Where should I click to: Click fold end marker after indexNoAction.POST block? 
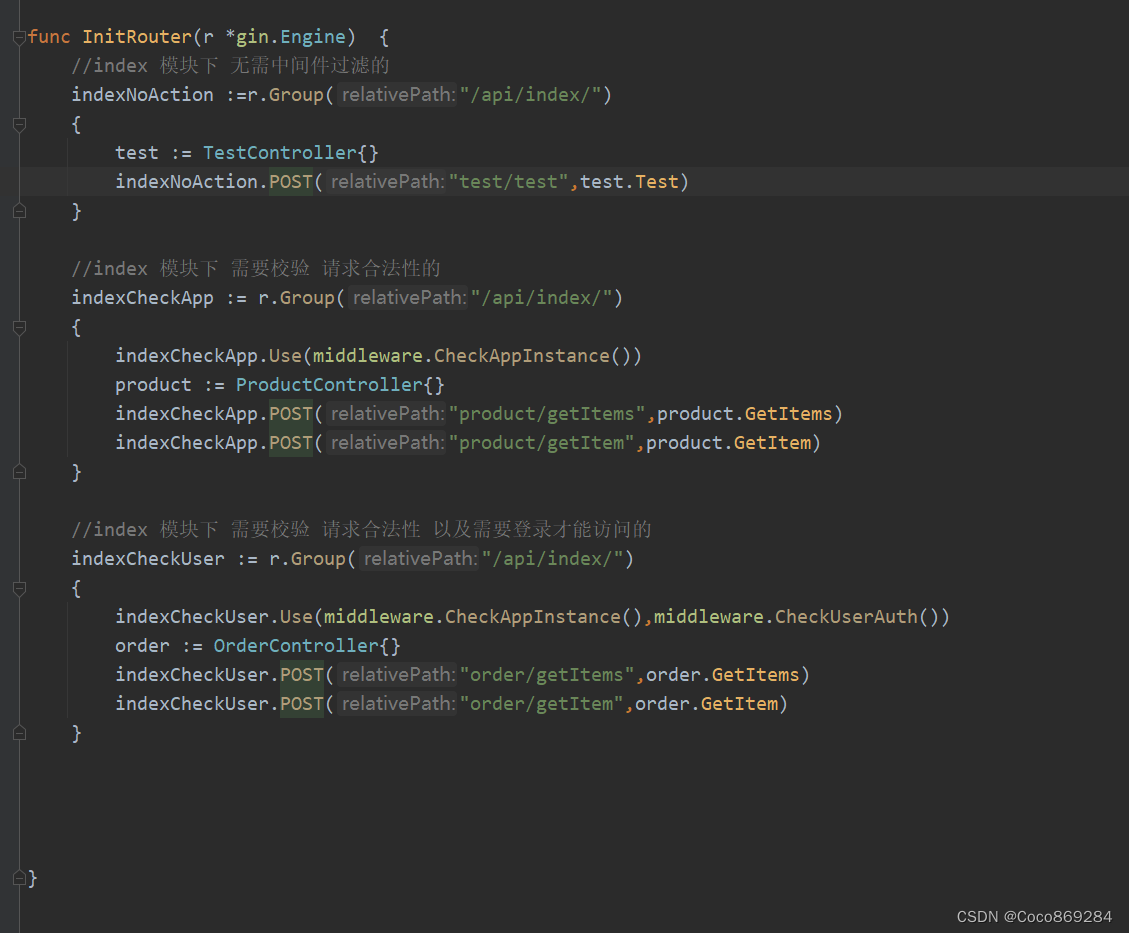tap(19, 211)
